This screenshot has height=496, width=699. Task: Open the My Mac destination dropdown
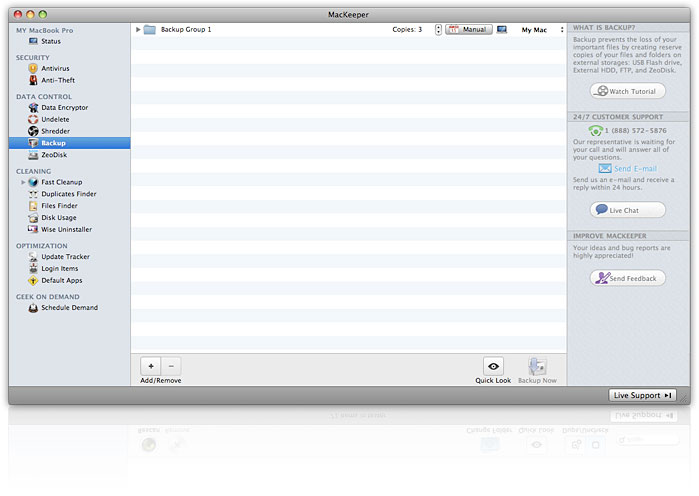tap(543, 30)
